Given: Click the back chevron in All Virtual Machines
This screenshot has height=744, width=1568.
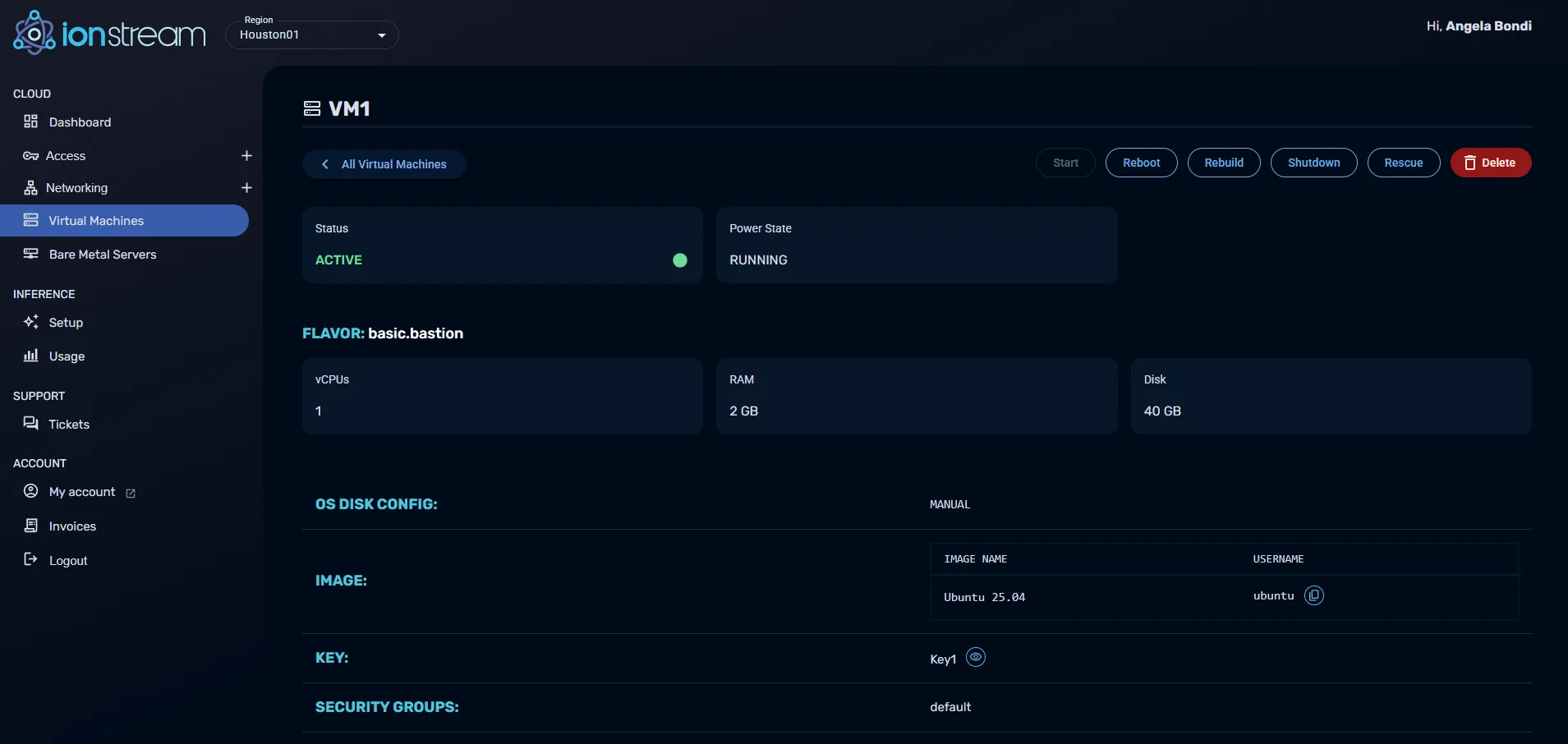Looking at the screenshot, I should [x=325, y=164].
